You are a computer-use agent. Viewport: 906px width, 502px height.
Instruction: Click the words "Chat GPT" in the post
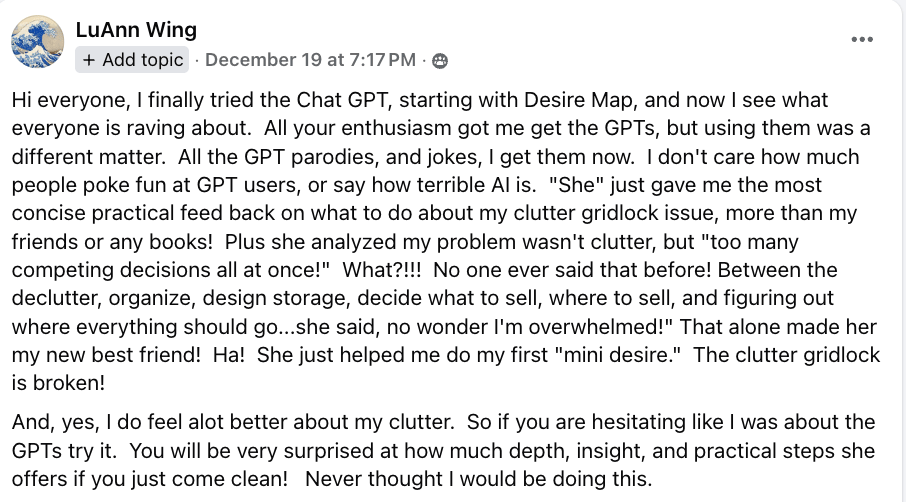coord(342,100)
